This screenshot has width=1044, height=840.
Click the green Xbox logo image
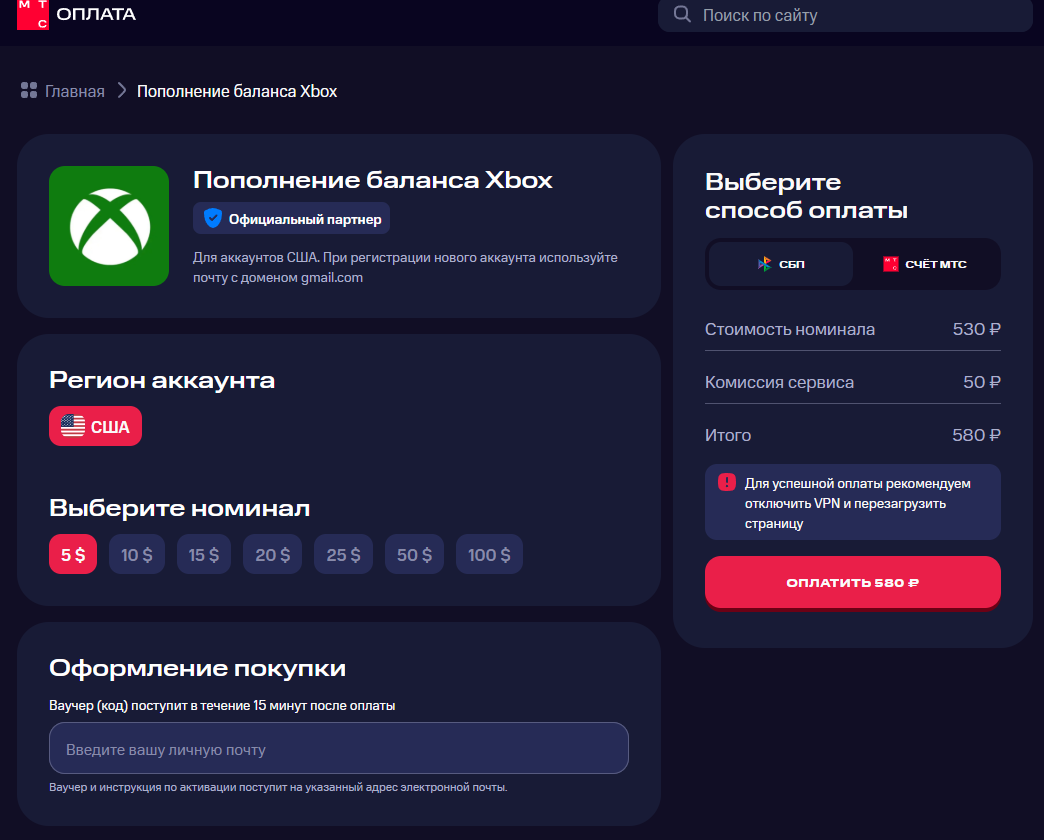coord(109,226)
